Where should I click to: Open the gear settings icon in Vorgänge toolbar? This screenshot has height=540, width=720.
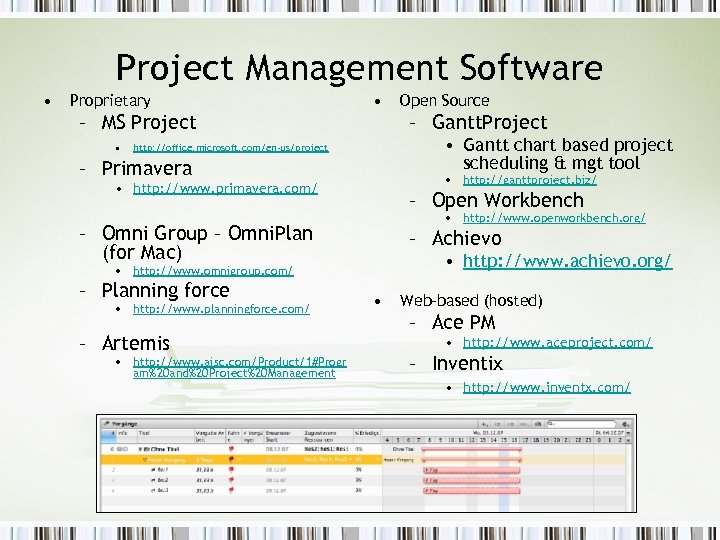pos(626,424)
